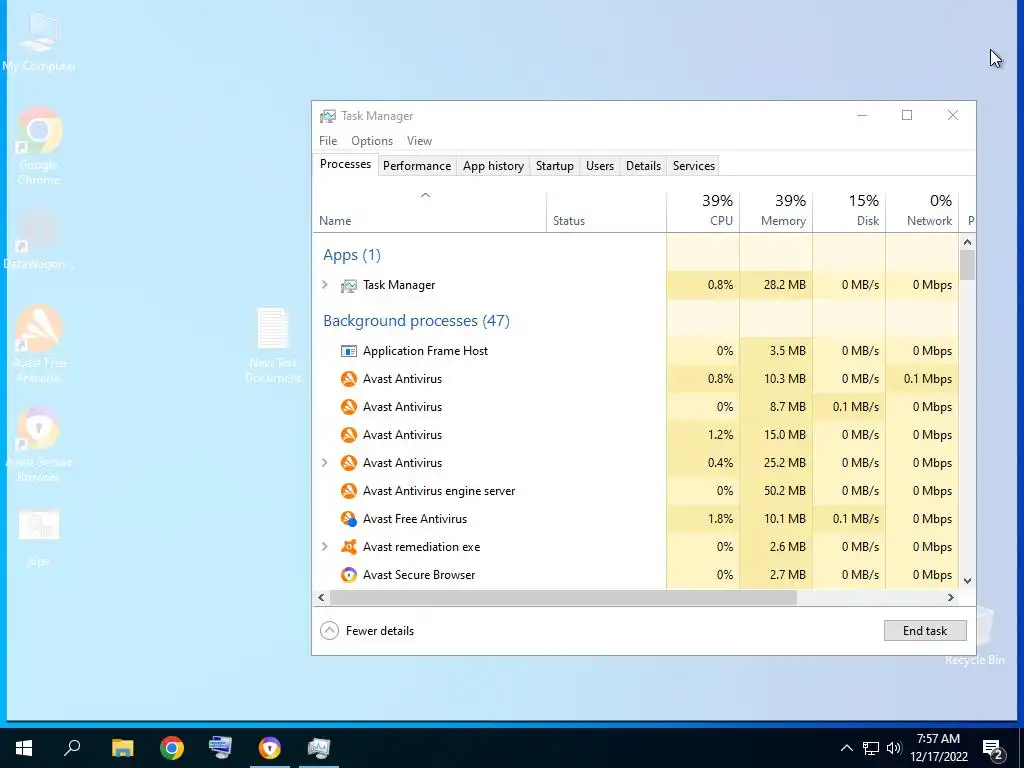
Task: Click the vertical scrollbar down arrow
Action: tap(968, 581)
